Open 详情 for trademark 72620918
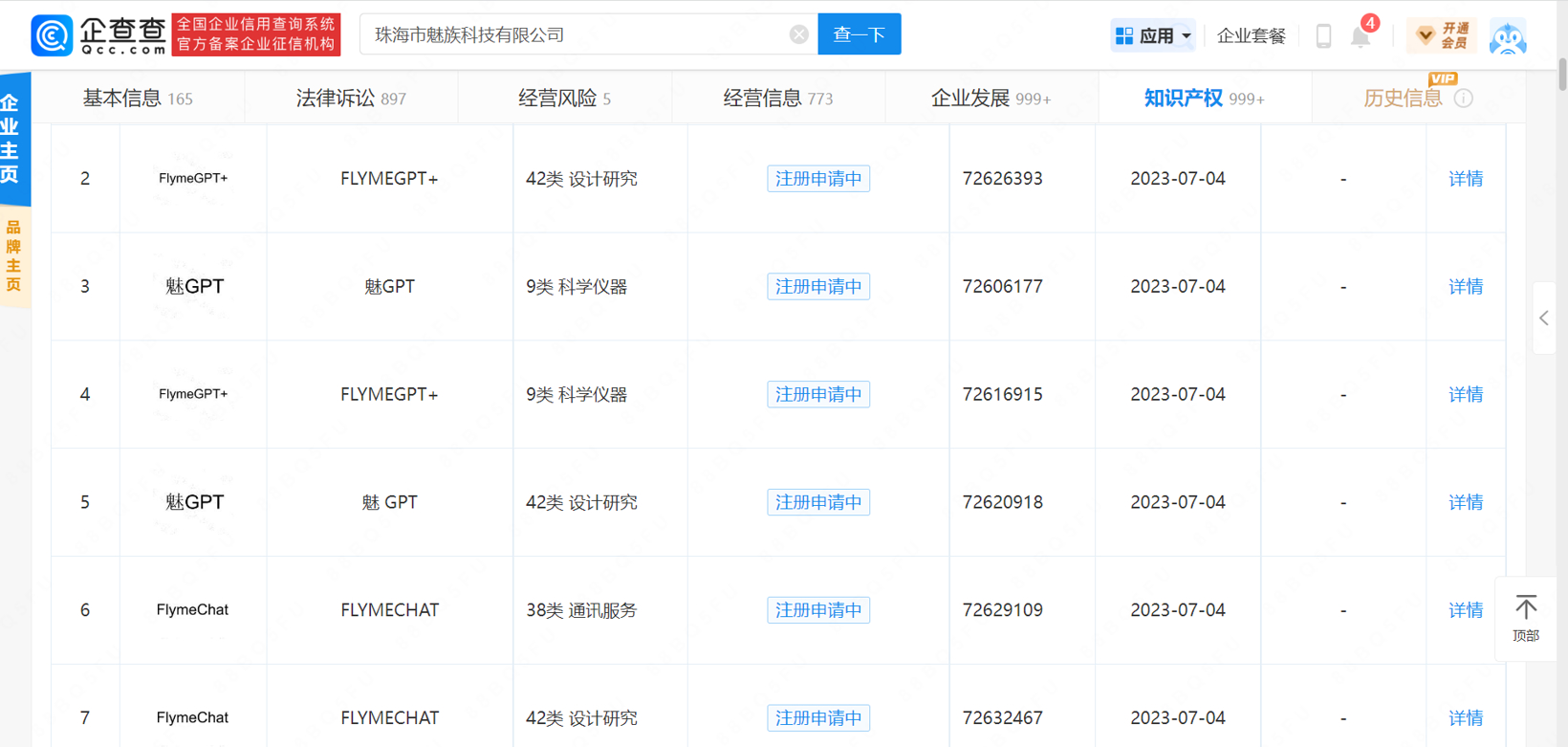The image size is (1568, 747). coord(1466,502)
